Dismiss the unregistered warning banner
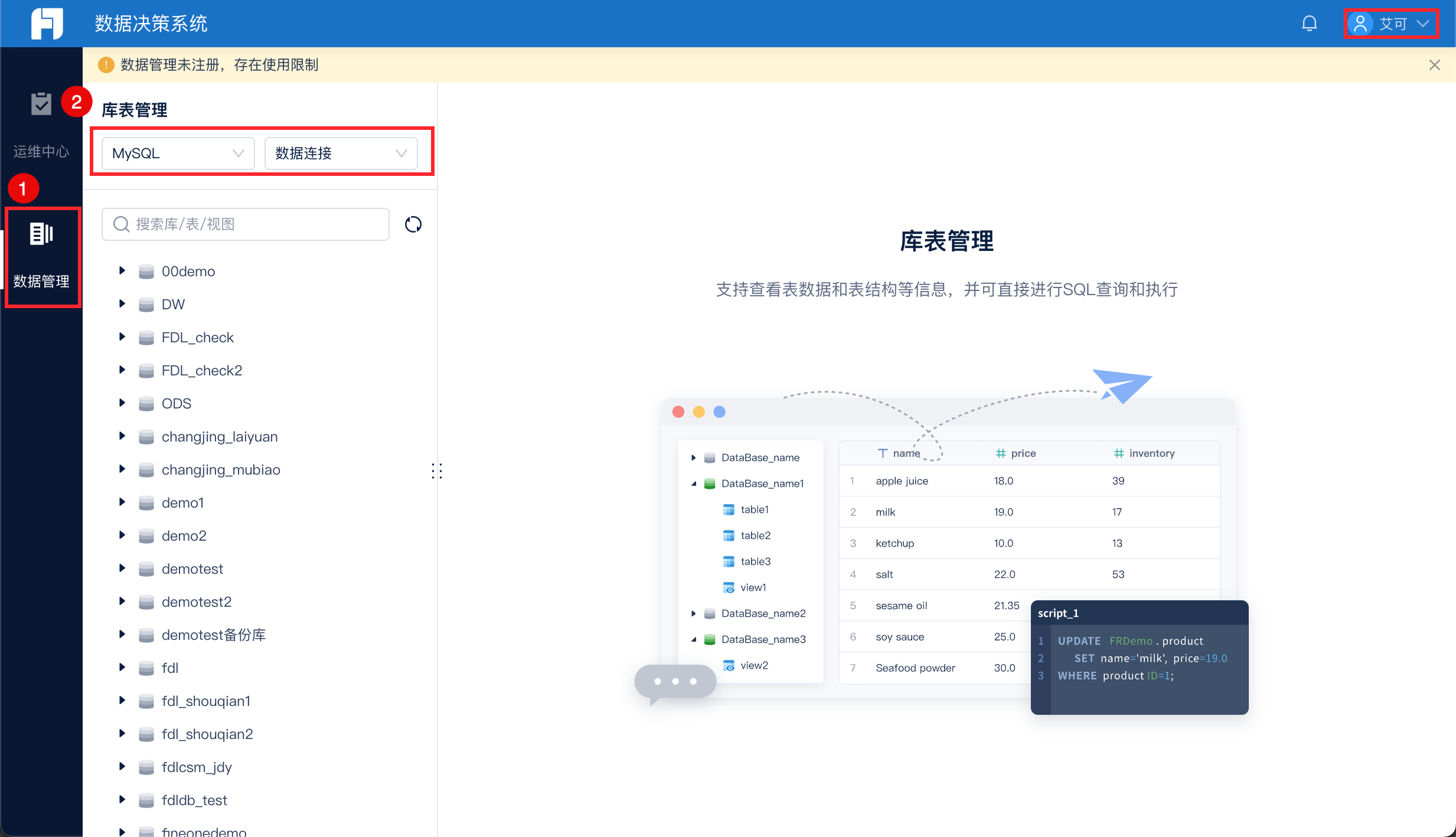The image size is (1456, 837). click(x=1434, y=65)
